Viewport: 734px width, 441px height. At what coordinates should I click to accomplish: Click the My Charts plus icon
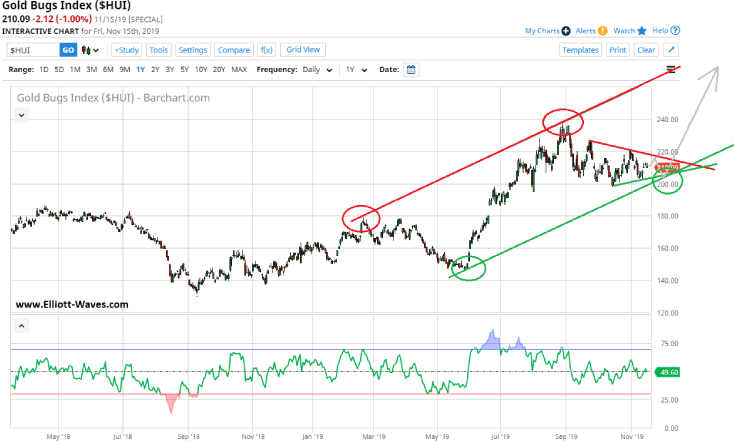[567, 31]
